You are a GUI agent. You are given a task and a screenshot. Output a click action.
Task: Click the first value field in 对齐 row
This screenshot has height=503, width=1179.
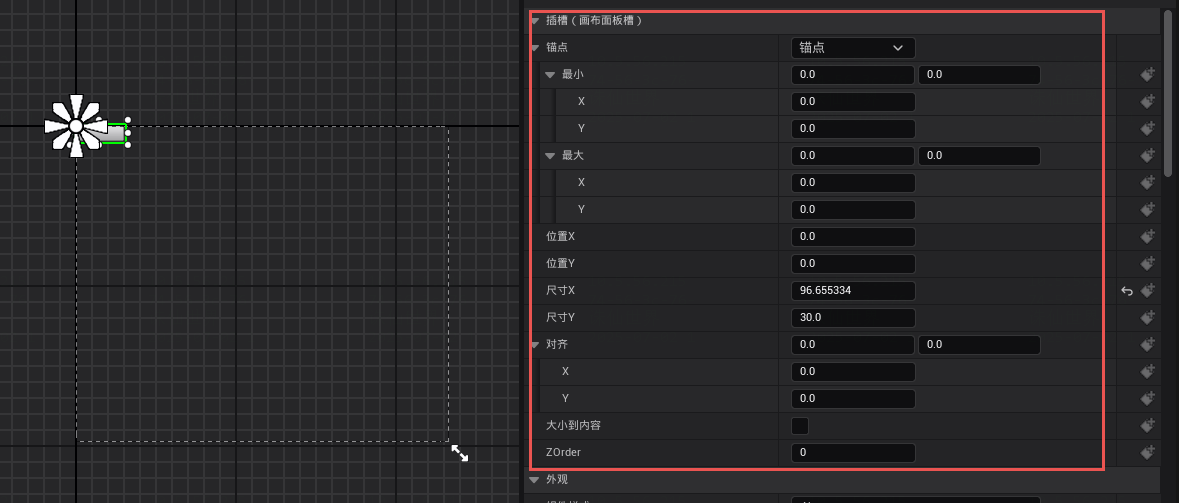pyautogui.click(x=853, y=345)
